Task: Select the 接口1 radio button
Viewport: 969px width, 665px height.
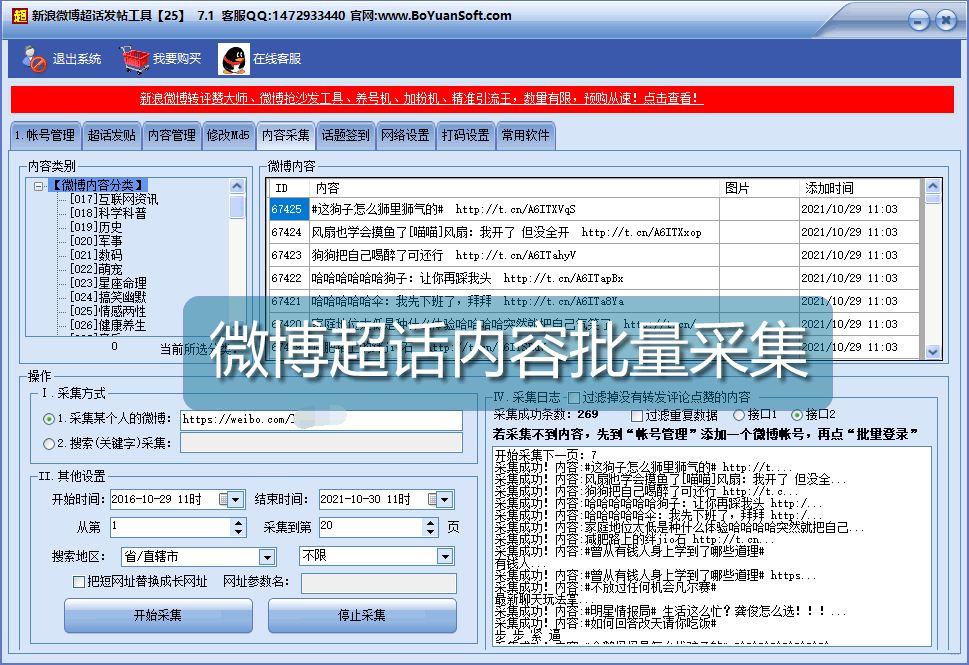Action: (738, 415)
